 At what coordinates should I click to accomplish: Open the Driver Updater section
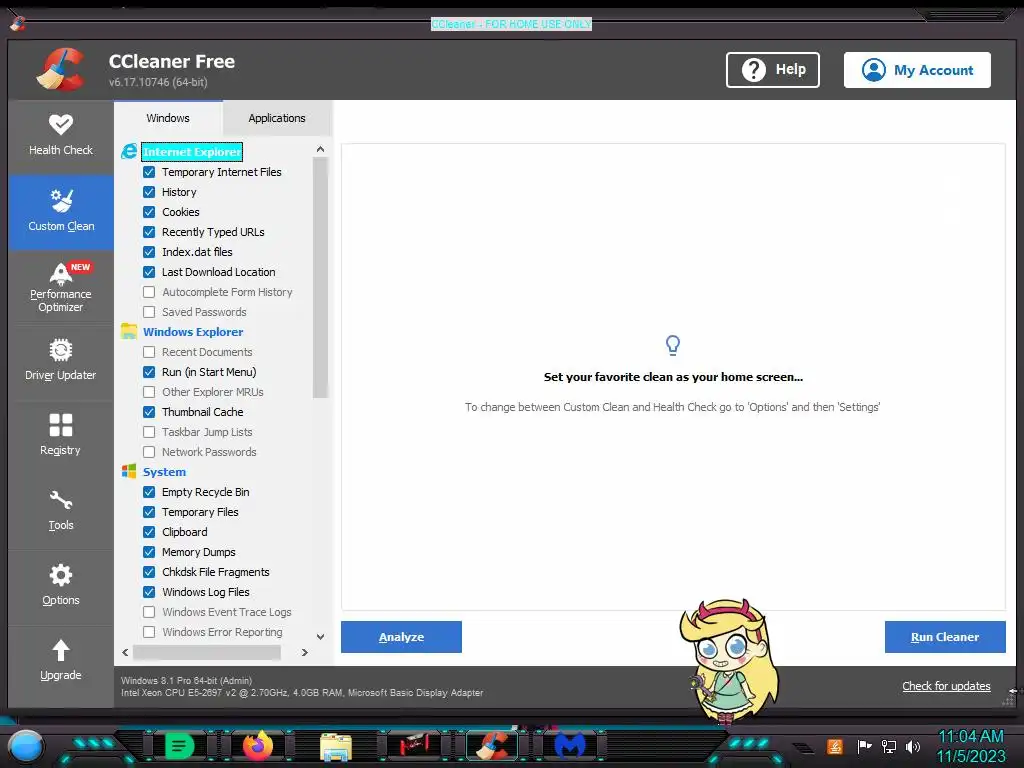pos(61,360)
